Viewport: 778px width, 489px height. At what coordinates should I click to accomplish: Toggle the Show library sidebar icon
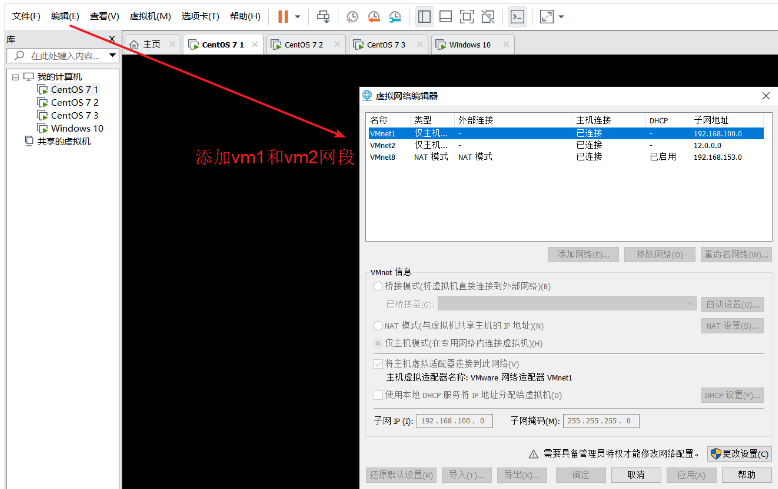coord(424,17)
